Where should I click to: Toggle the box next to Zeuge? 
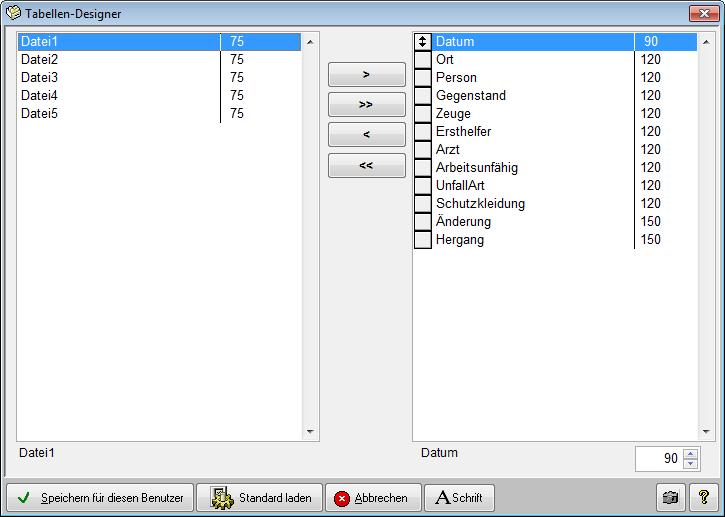(423, 114)
